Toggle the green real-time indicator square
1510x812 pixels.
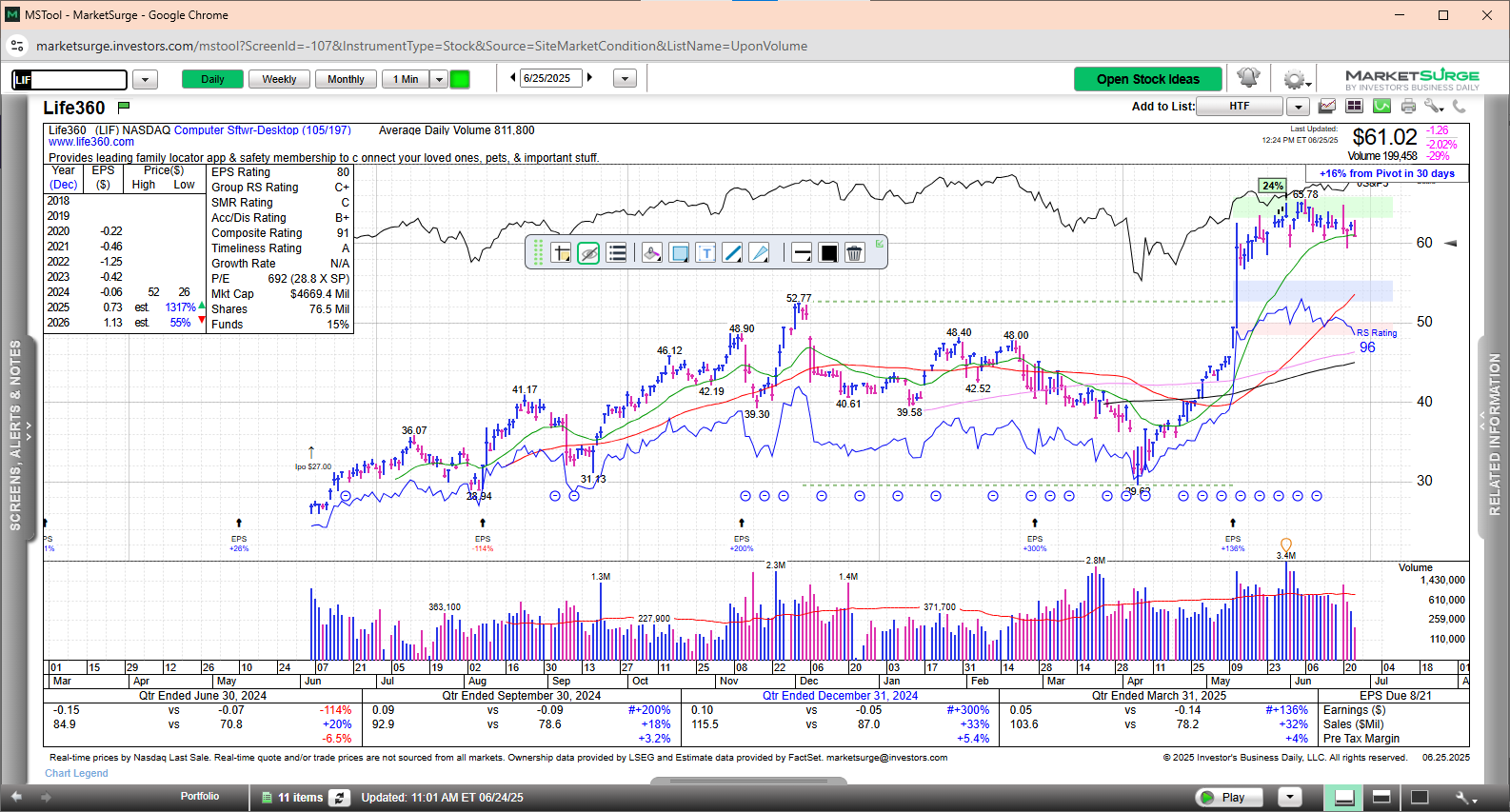click(460, 79)
